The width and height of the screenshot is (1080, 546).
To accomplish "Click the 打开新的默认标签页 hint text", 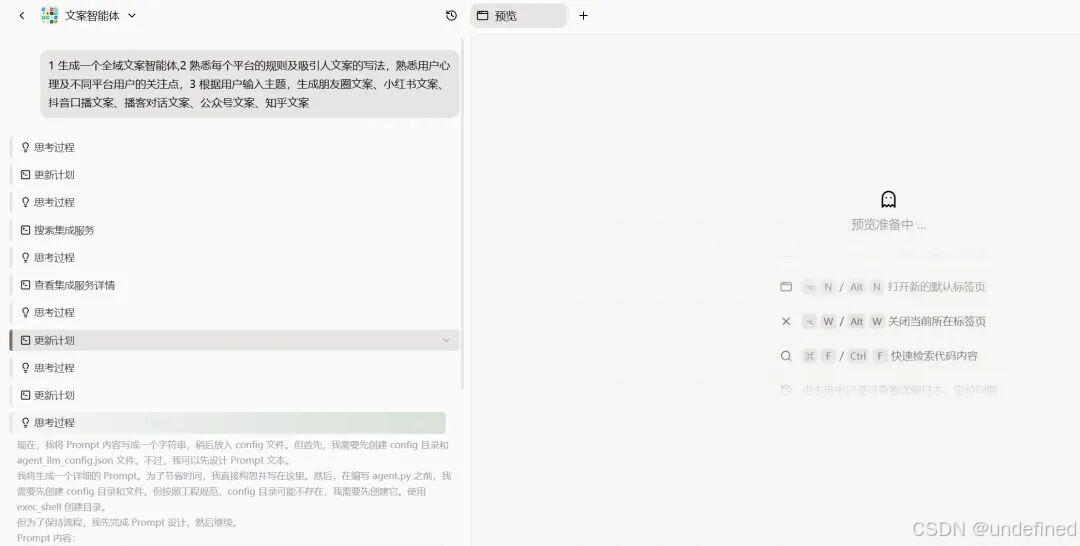I will pos(937,286).
